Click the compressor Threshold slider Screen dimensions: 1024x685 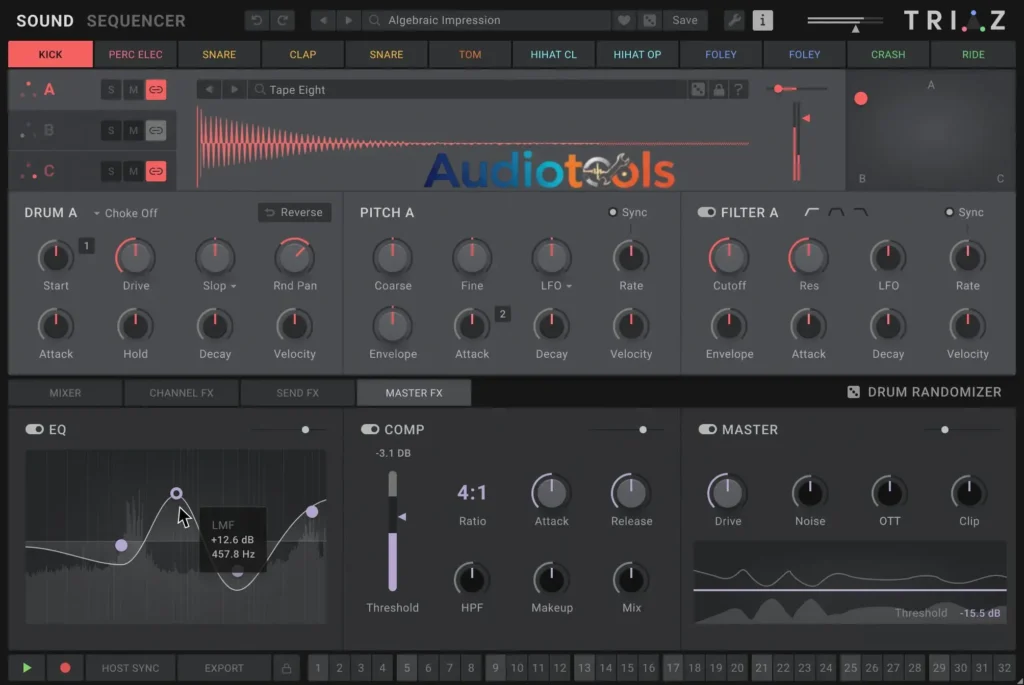click(392, 530)
